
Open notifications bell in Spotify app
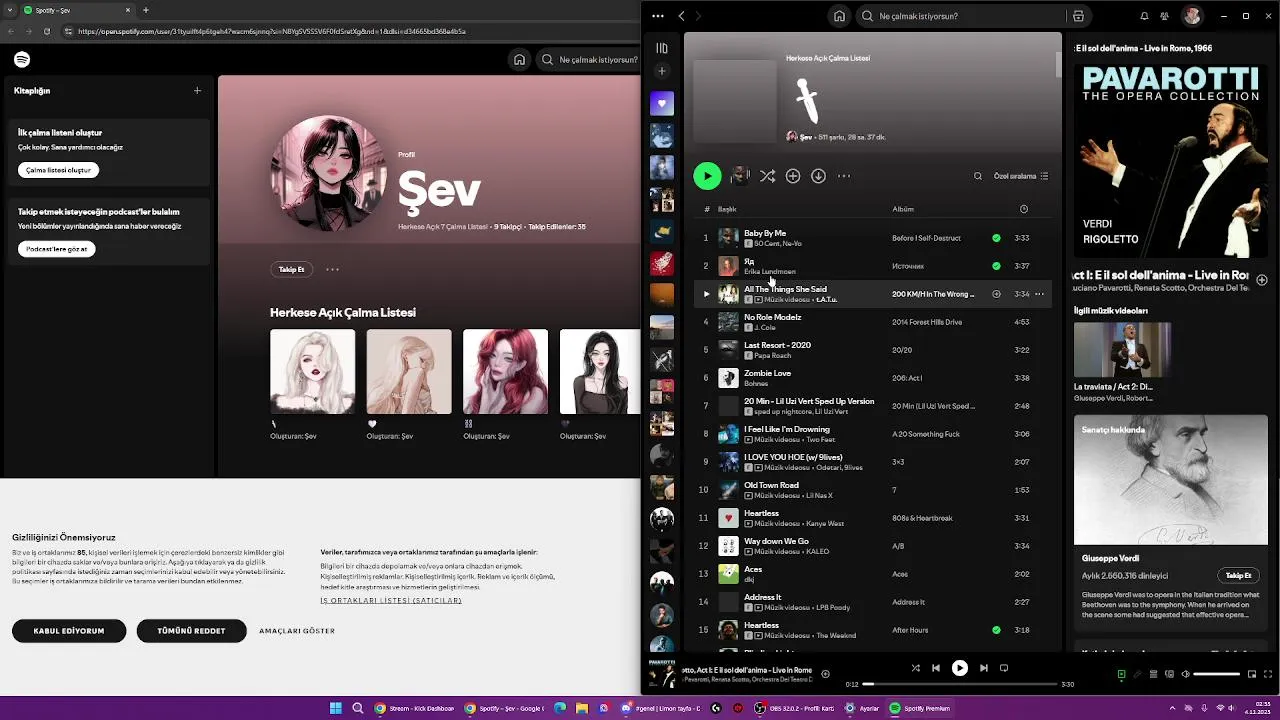click(1144, 16)
